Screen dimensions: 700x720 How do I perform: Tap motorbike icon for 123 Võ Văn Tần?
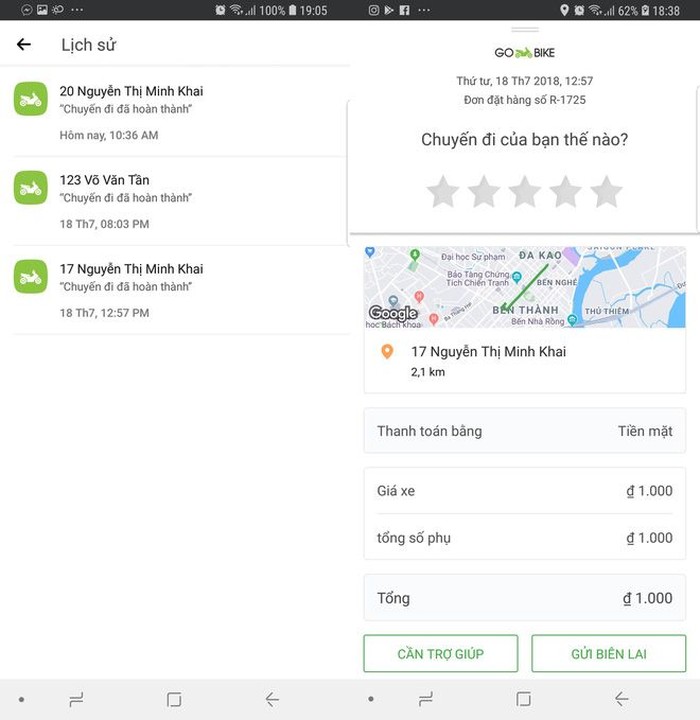[x=30, y=188]
